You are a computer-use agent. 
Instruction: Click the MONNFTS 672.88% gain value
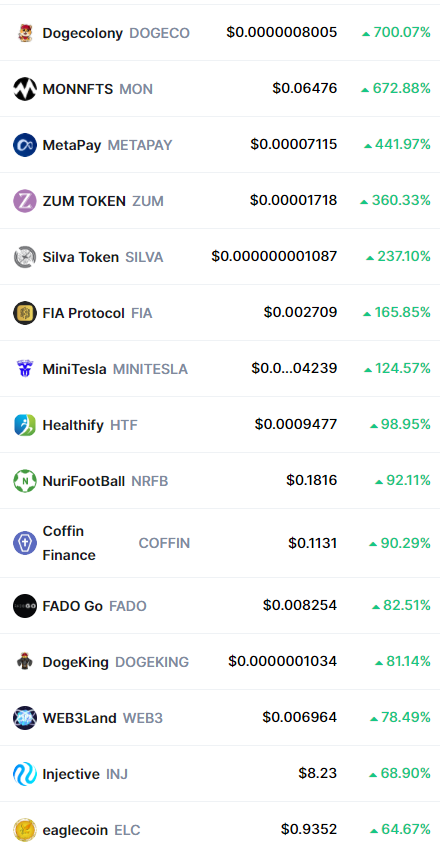coord(396,88)
